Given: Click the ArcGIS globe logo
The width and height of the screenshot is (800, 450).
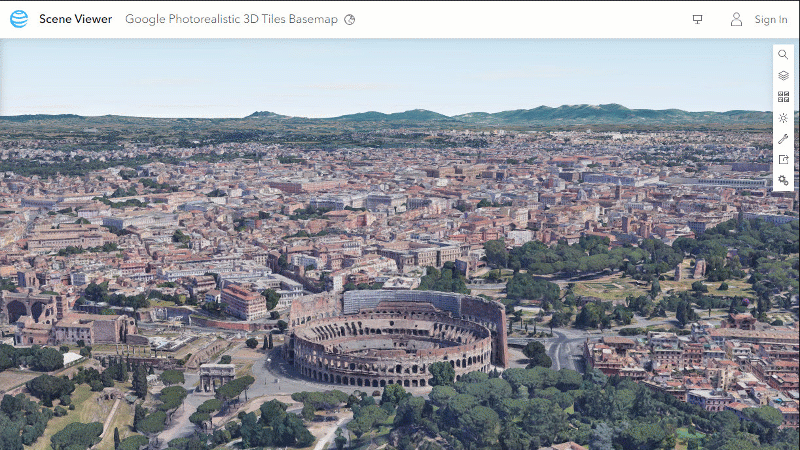Looking at the screenshot, I should (x=19, y=19).
